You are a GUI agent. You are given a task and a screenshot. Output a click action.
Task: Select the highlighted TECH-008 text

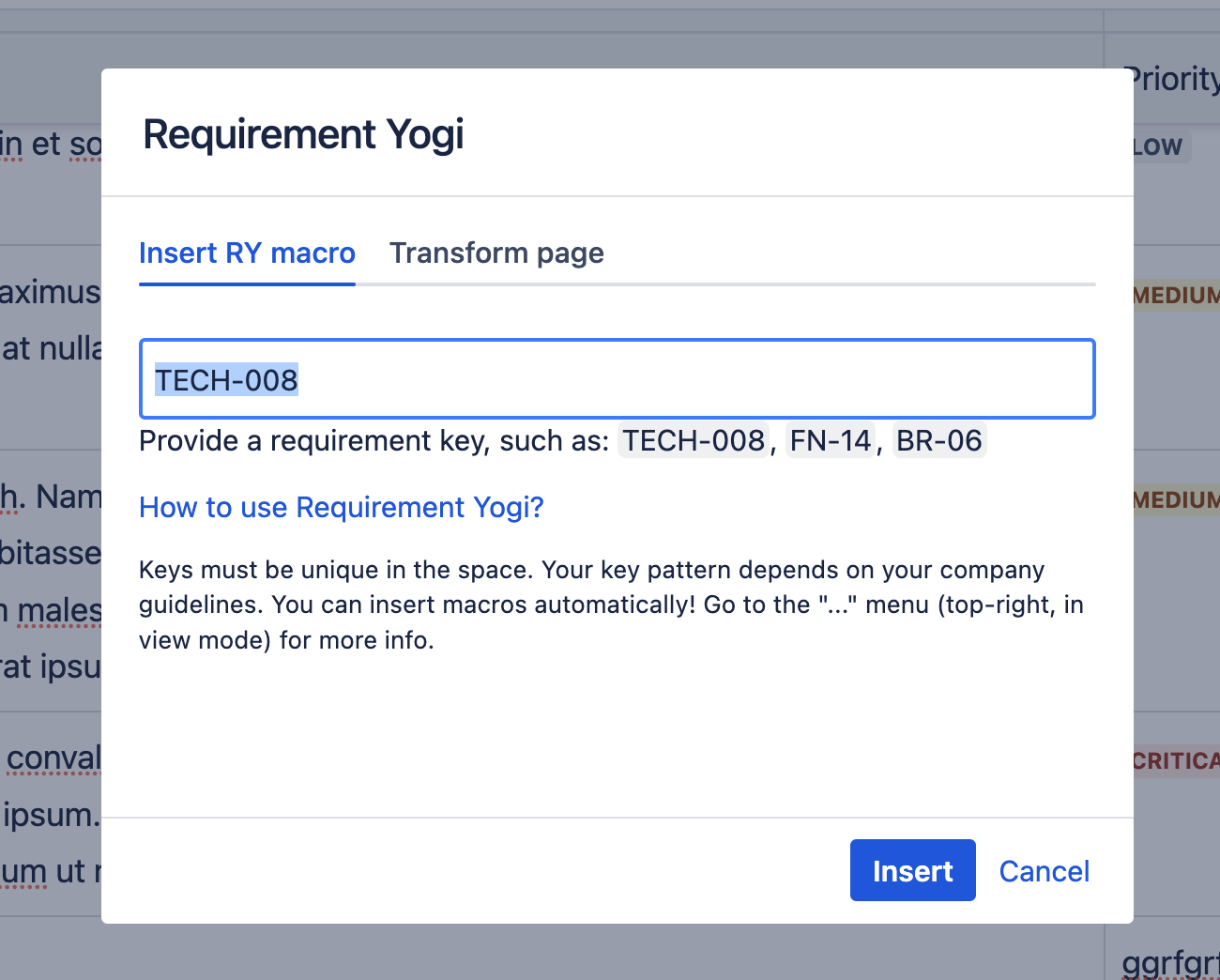(x=225, y=379)
